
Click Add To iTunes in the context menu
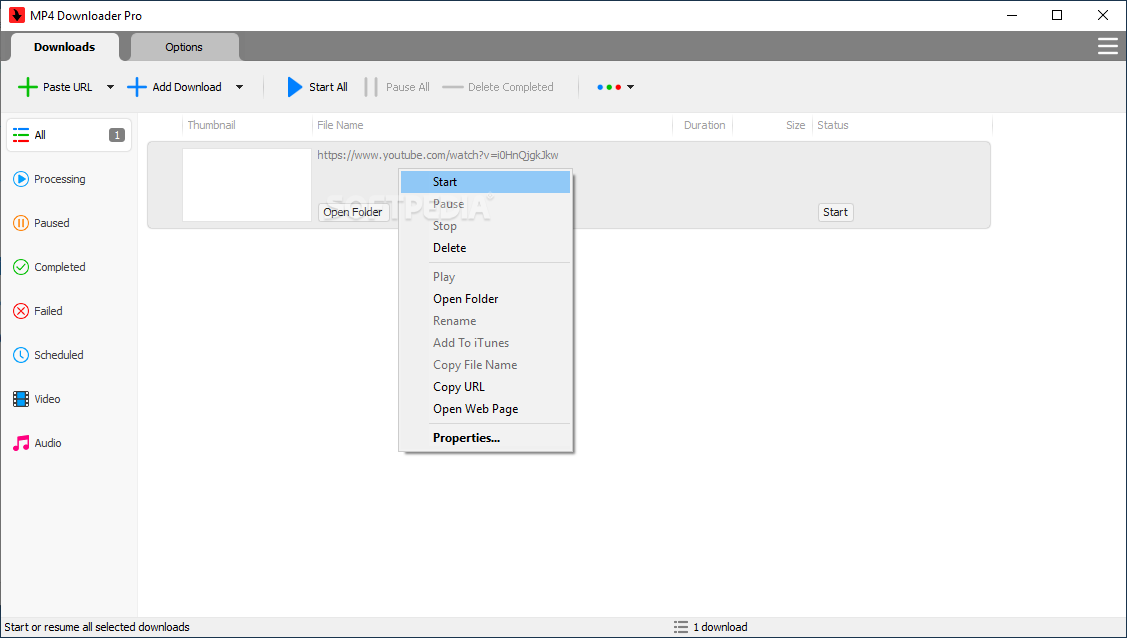click(485, 343)
